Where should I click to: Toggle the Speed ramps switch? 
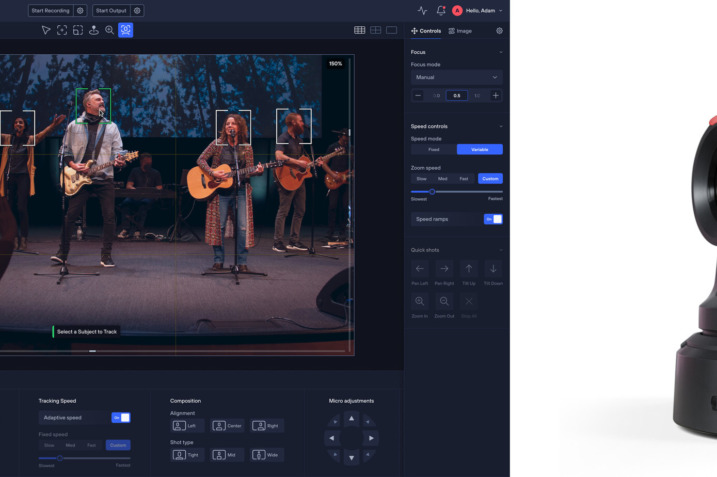point(493,218)
